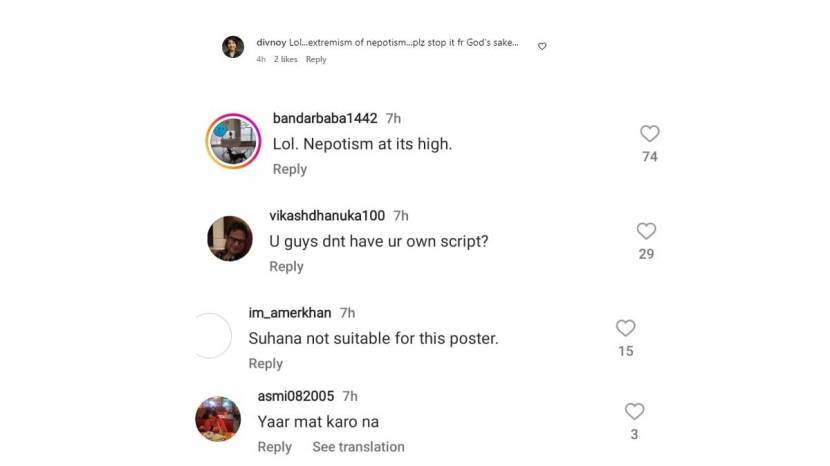This screenshot has width=830, height=466.
Task: Reply to bandarbaba1442's comment
Action: [x=290, y=169]
